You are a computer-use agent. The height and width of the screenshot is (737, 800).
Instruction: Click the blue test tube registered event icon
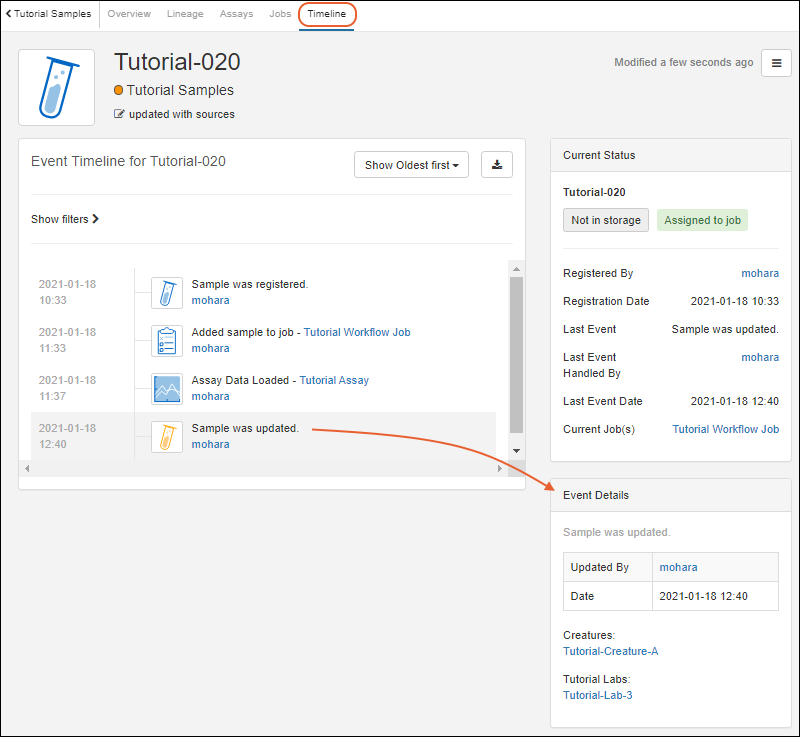point(167,293)
